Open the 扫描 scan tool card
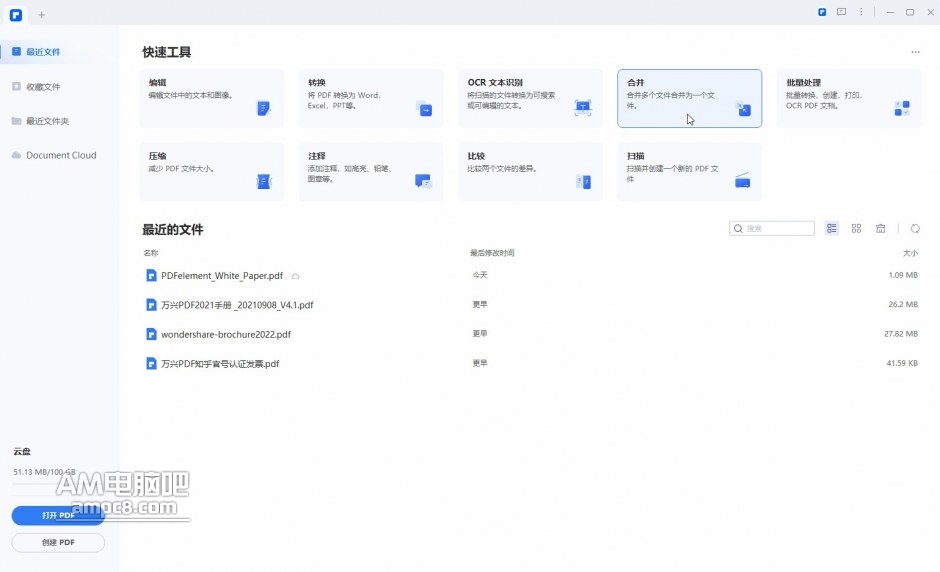The image size is (940, 572). click(x=689, y=171)
